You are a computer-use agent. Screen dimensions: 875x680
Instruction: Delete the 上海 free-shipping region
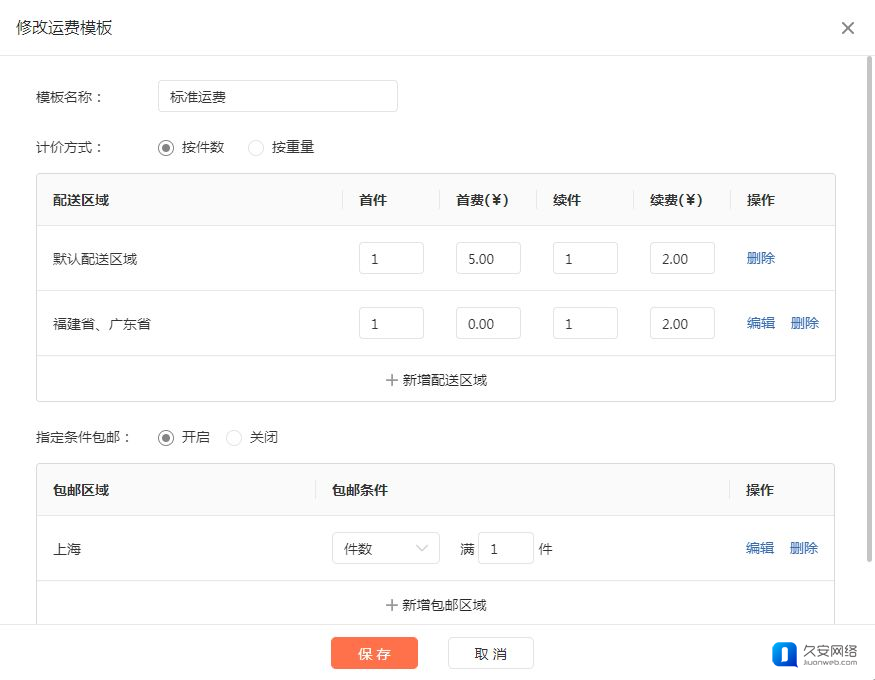pos(803,548)
